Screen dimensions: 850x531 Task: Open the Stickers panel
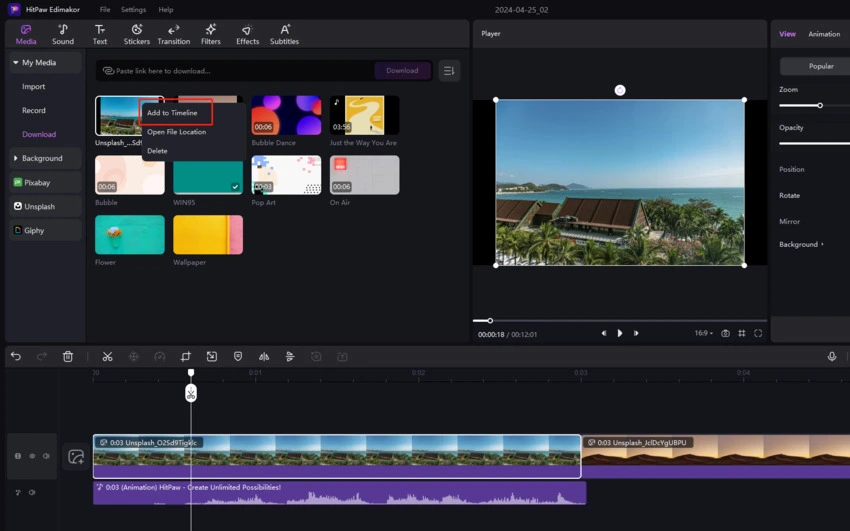[136, 35]
